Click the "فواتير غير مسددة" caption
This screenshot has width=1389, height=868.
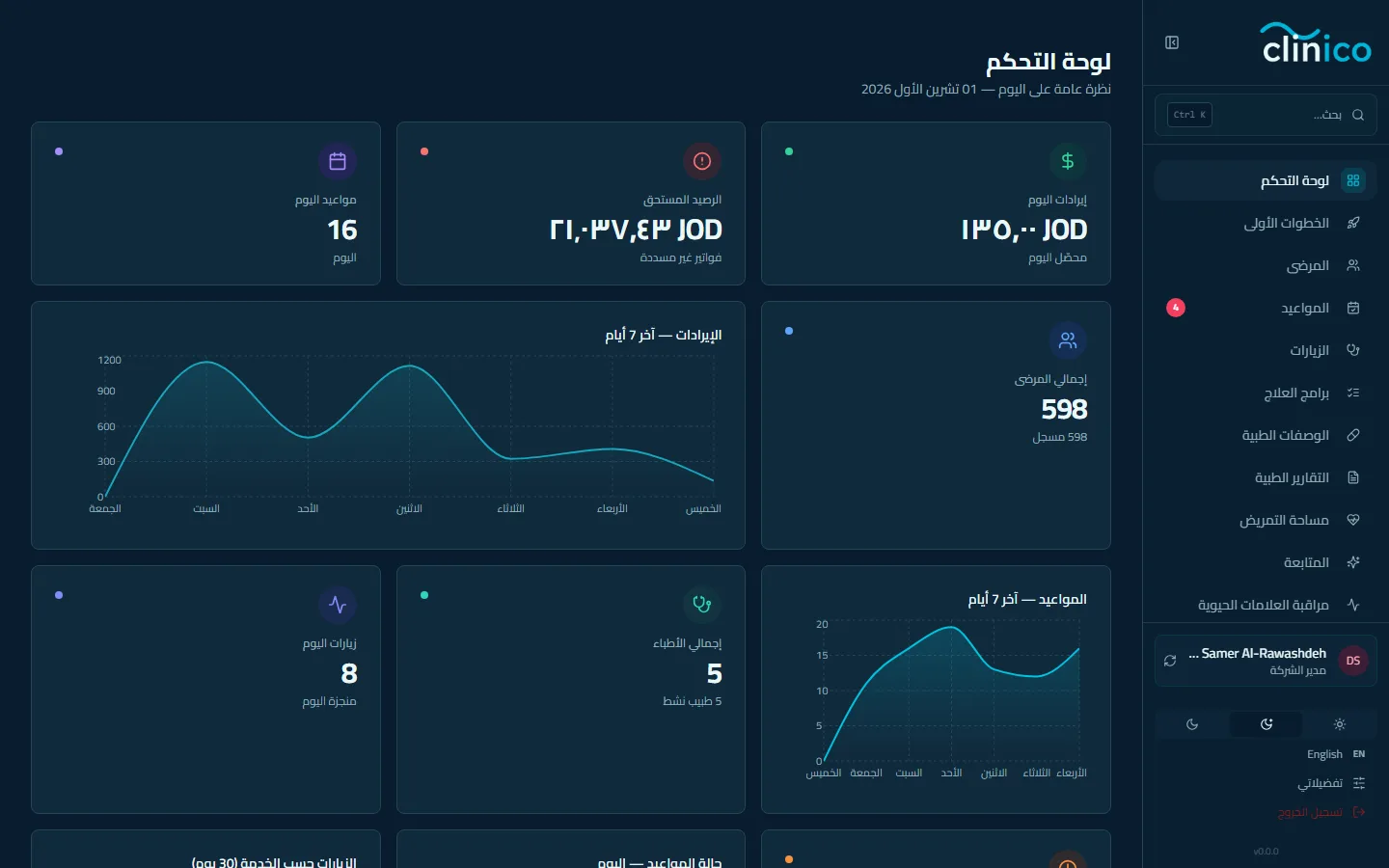pos(681,258)
